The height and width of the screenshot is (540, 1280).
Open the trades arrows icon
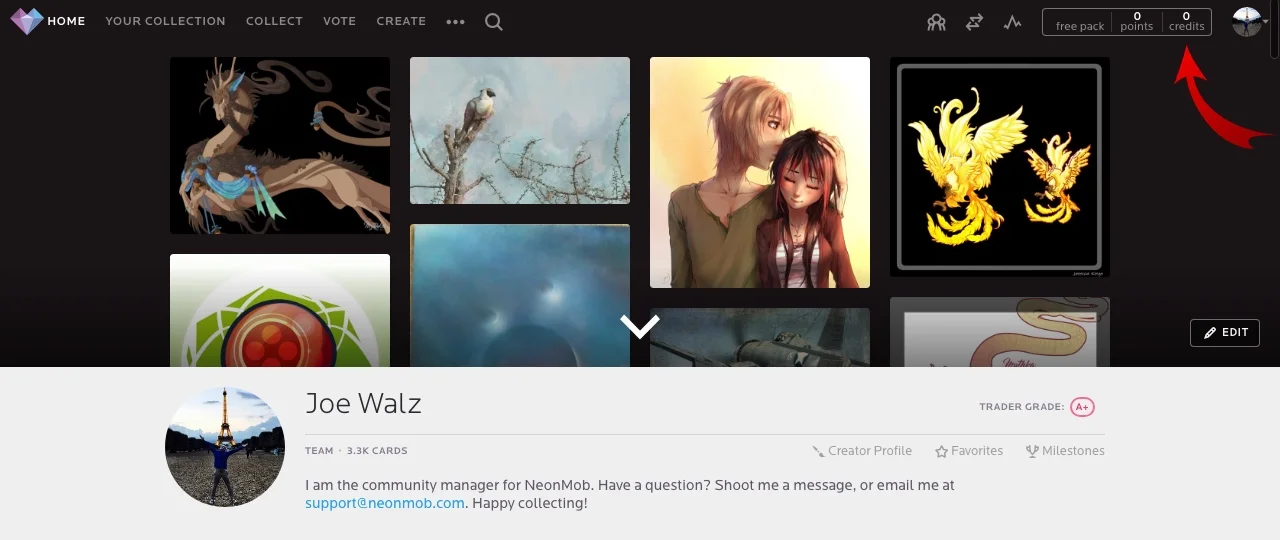974,22
